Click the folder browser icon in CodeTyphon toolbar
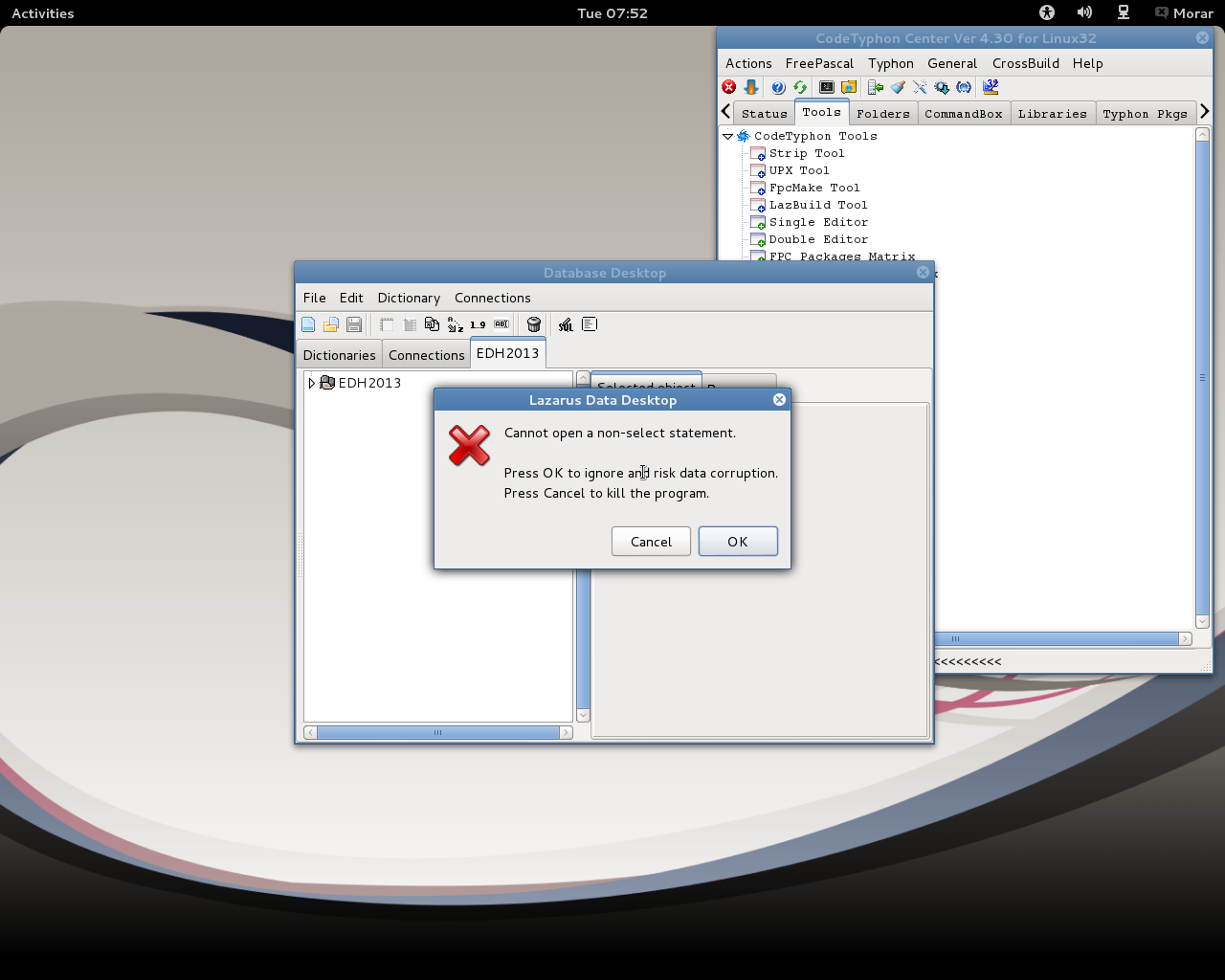Image resolution: width=1225 pixels, height=980 pixels. [x=849, y=87]
